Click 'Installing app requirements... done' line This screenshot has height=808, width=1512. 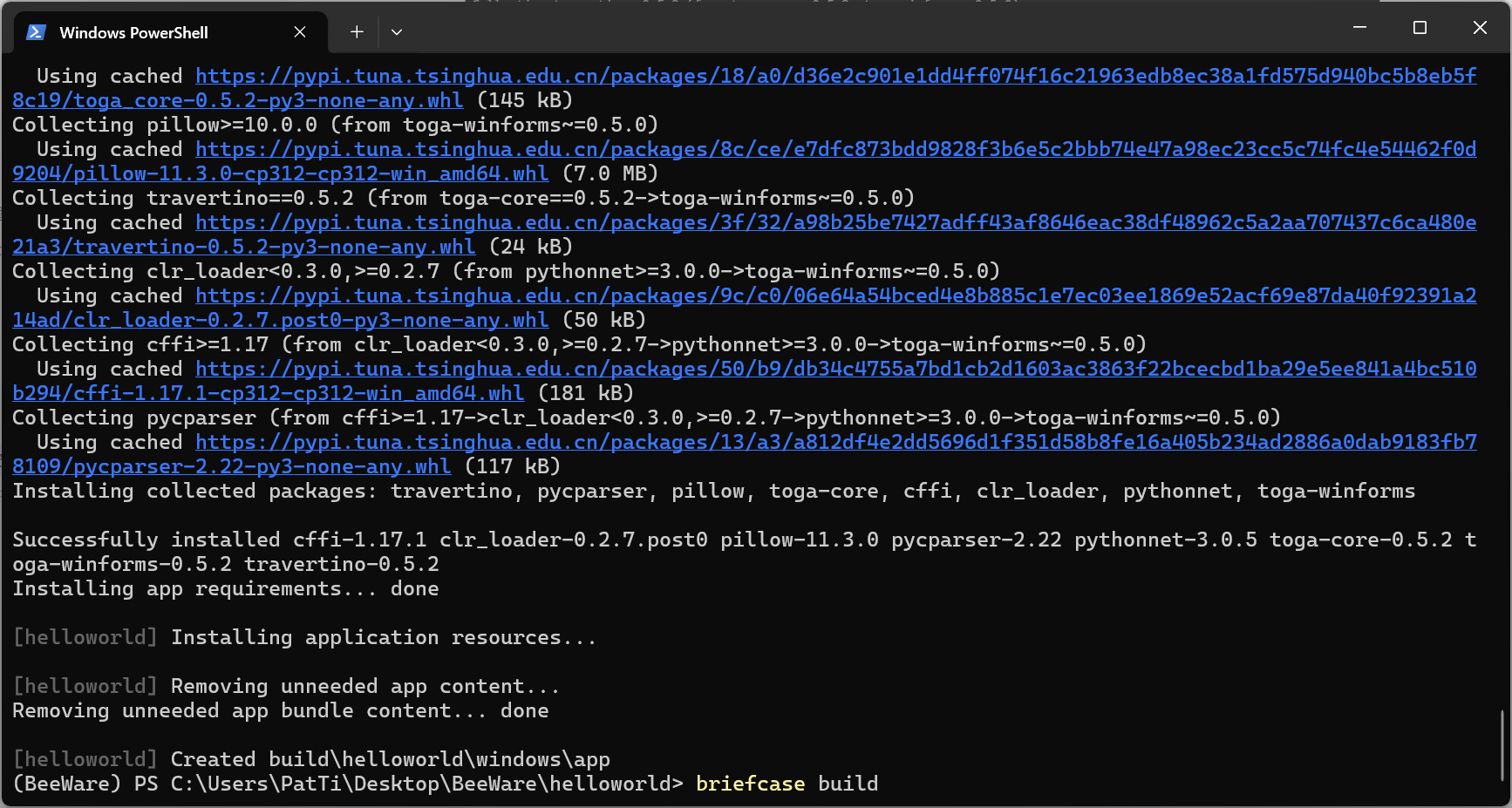[226, 589]
